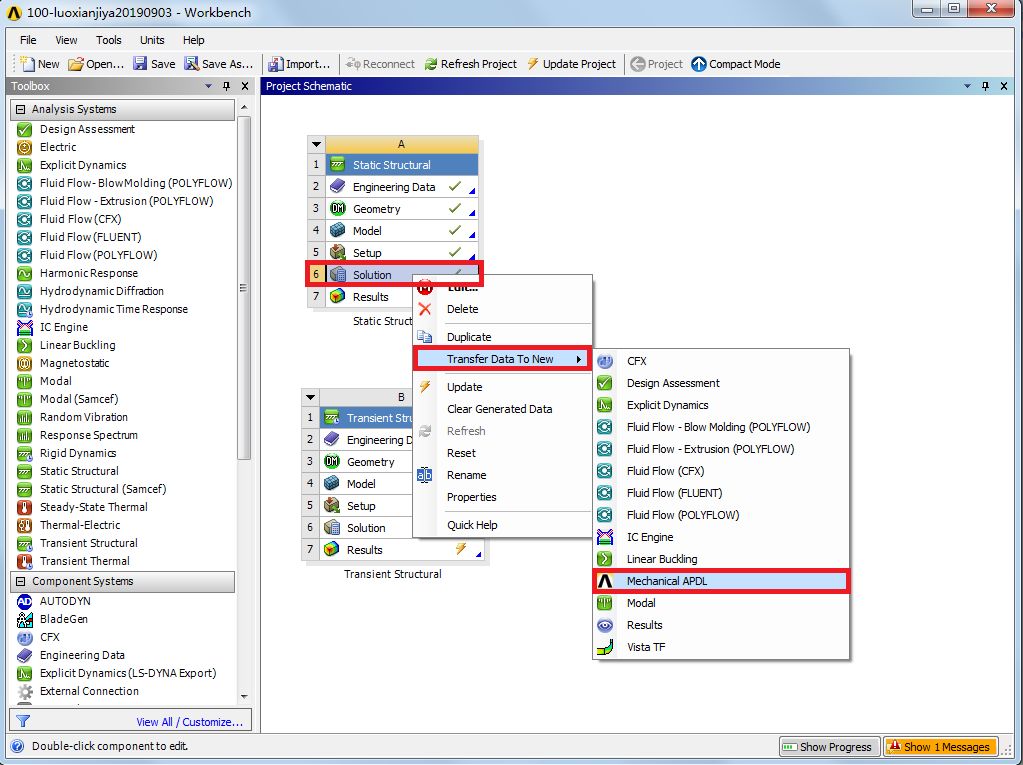Select Rigid Dynamics system
Image resolution: width=1023 pixels, height=765 pixels.
click(x=78, y=453)
